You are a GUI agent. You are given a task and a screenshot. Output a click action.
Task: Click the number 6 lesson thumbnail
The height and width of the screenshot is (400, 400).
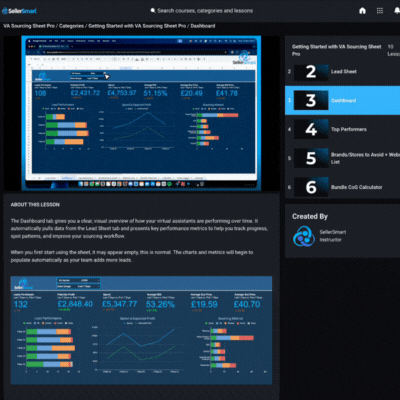pos(311,187)
